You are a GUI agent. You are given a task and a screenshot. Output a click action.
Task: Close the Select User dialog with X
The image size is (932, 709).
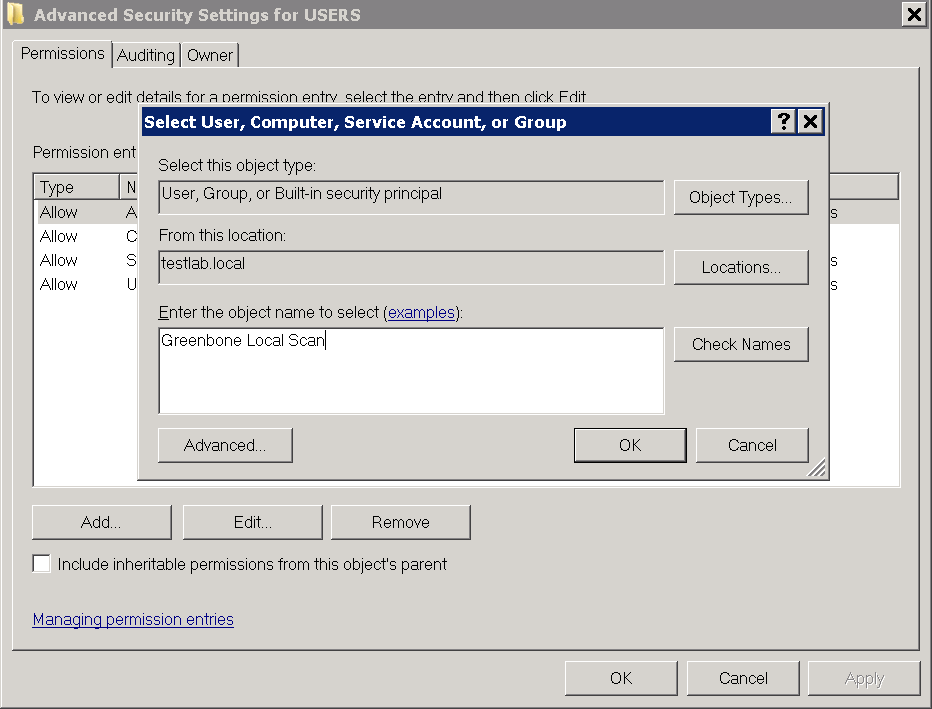(810, 122)
